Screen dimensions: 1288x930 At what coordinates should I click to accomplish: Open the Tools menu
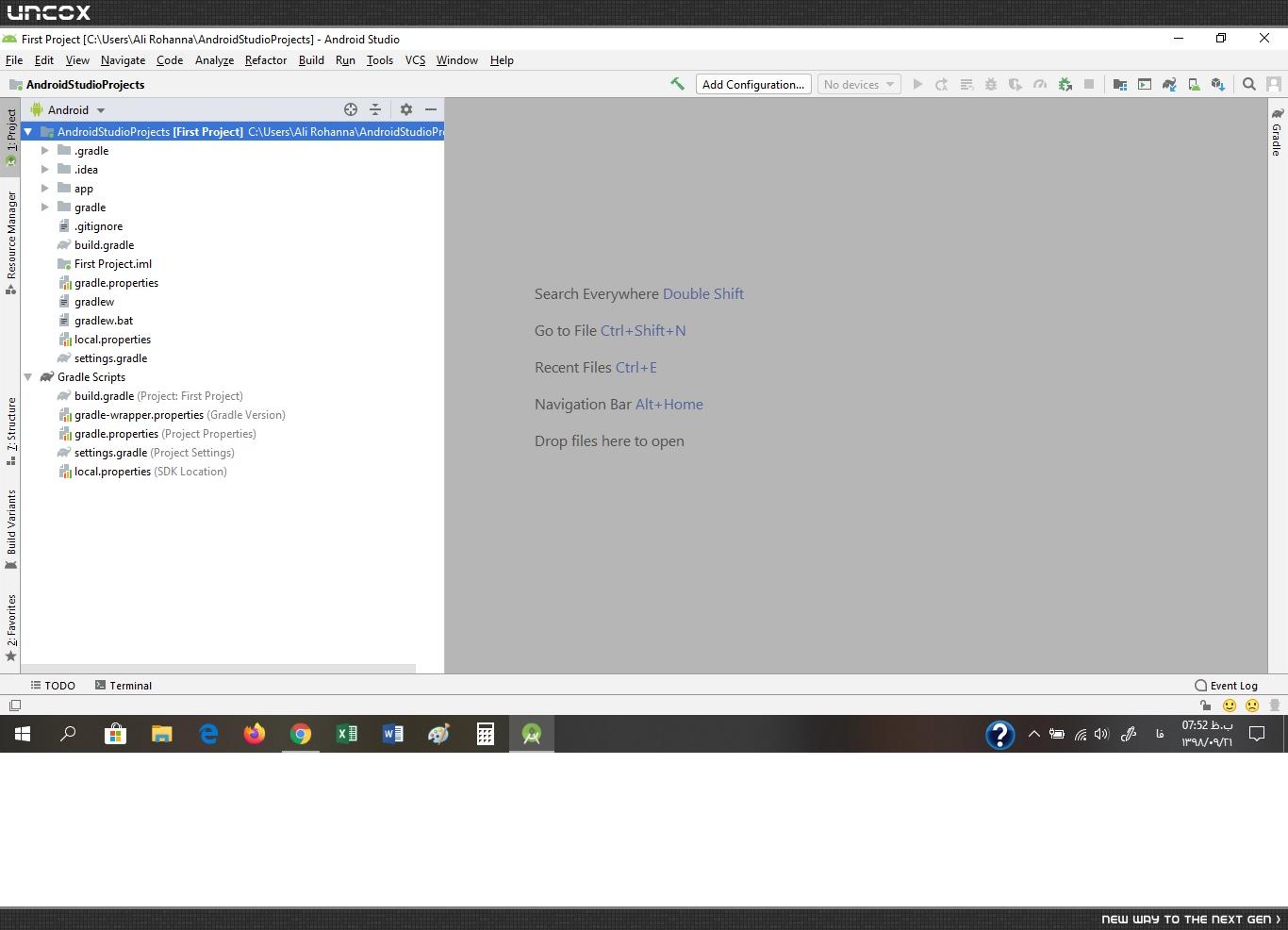380,59
